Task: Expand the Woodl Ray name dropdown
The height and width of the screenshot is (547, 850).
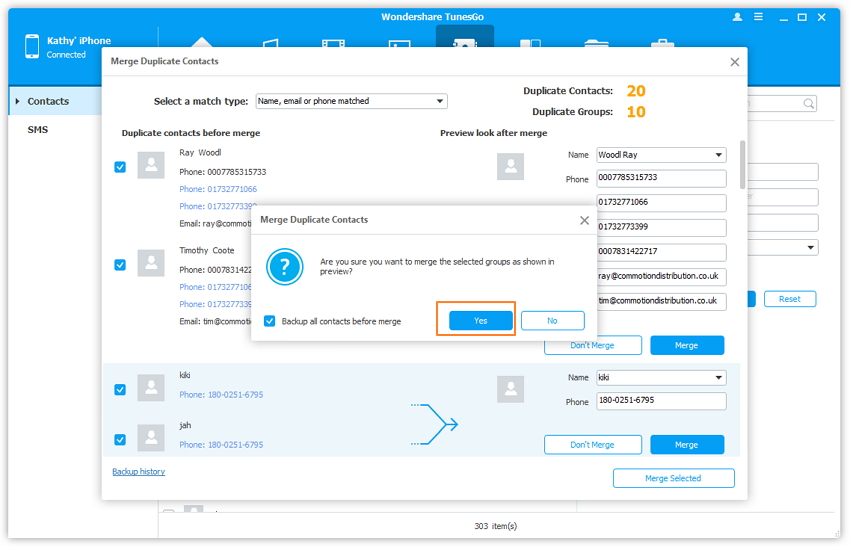Action: click(x=718, y=155)
